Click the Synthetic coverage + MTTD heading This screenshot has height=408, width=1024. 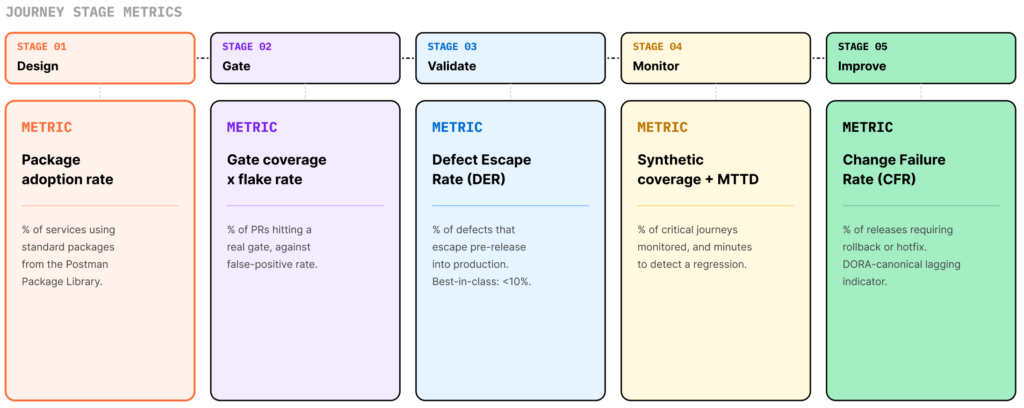698,170
